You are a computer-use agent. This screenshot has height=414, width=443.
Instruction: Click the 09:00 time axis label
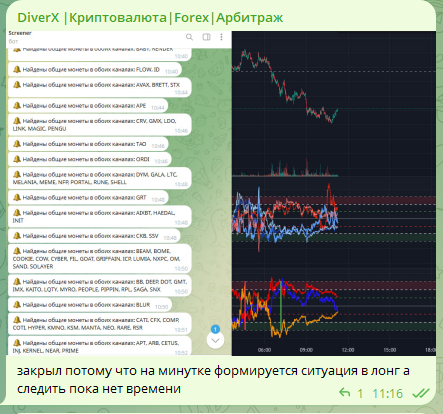point(306,350)
